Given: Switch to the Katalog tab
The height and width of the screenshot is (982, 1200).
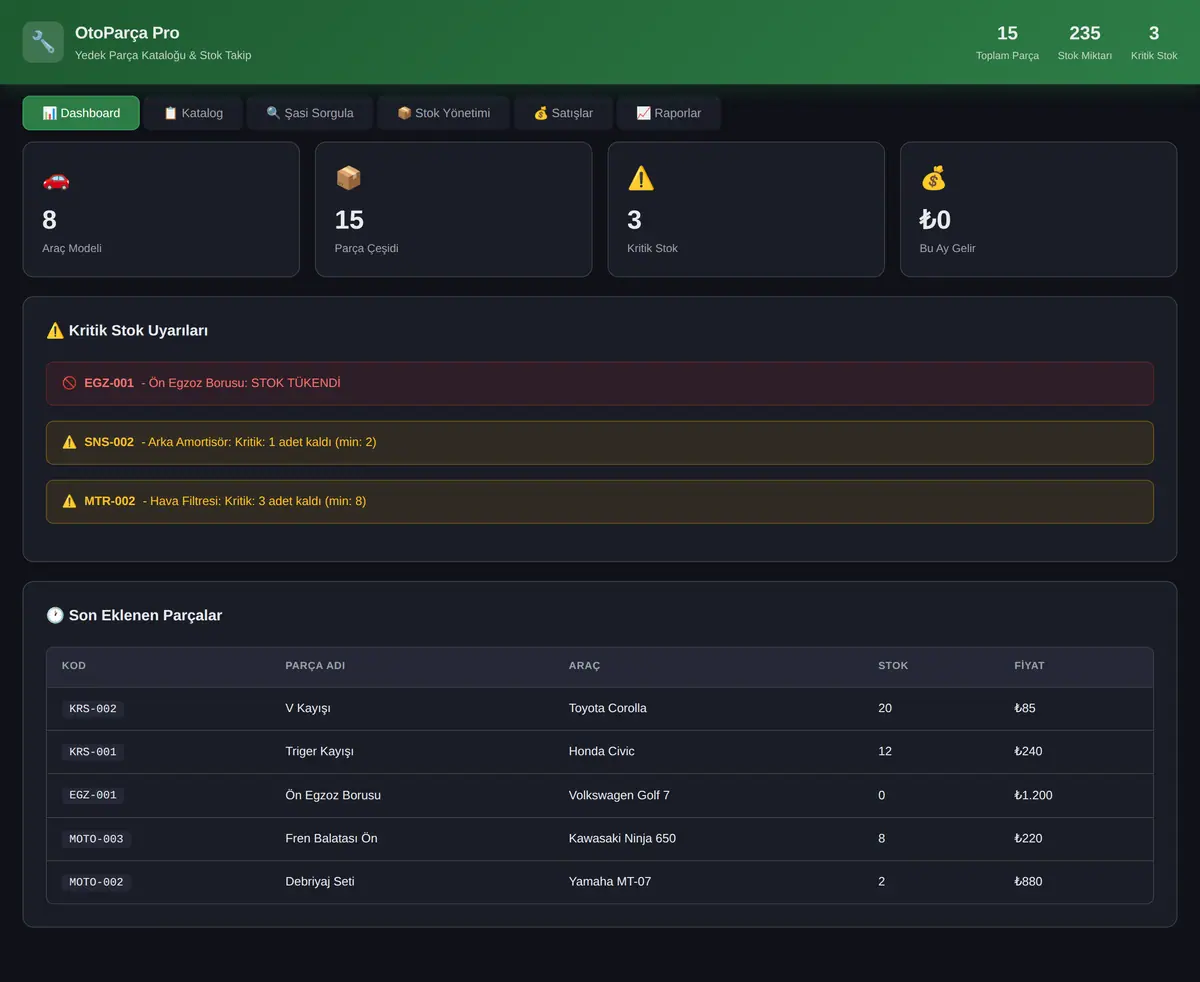Looking at the screenshot, I should pyautogui.click(x=193, y=113).
